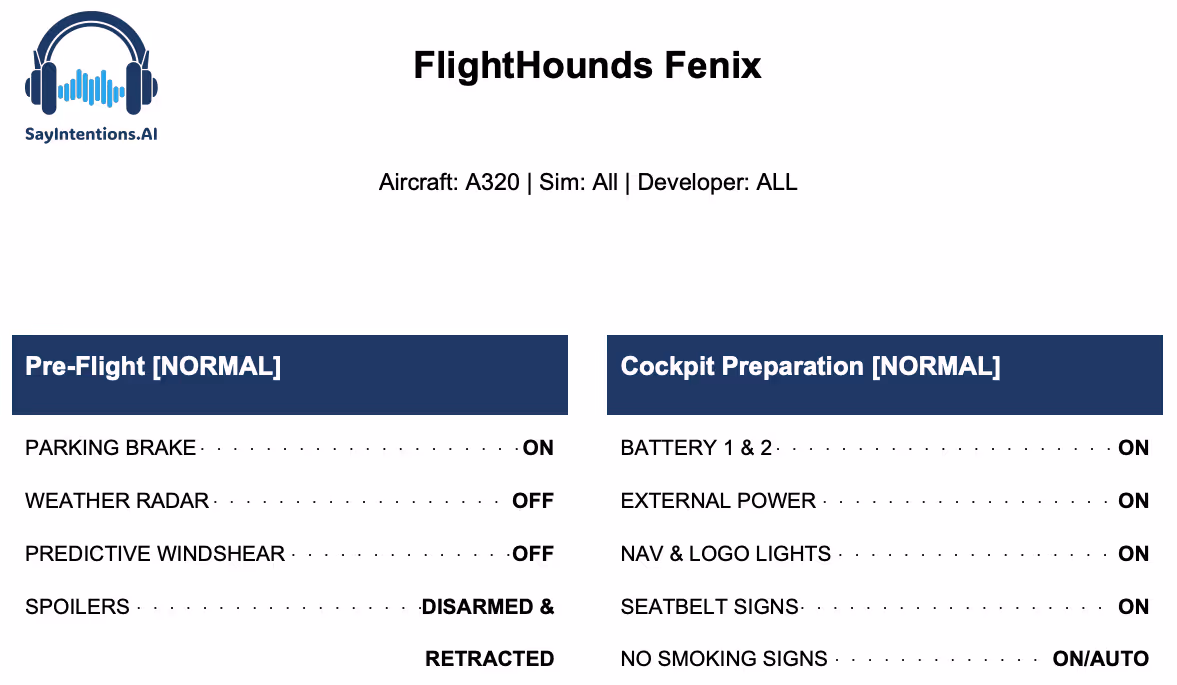Click the ON value for PARKING BRAKE

538,448
